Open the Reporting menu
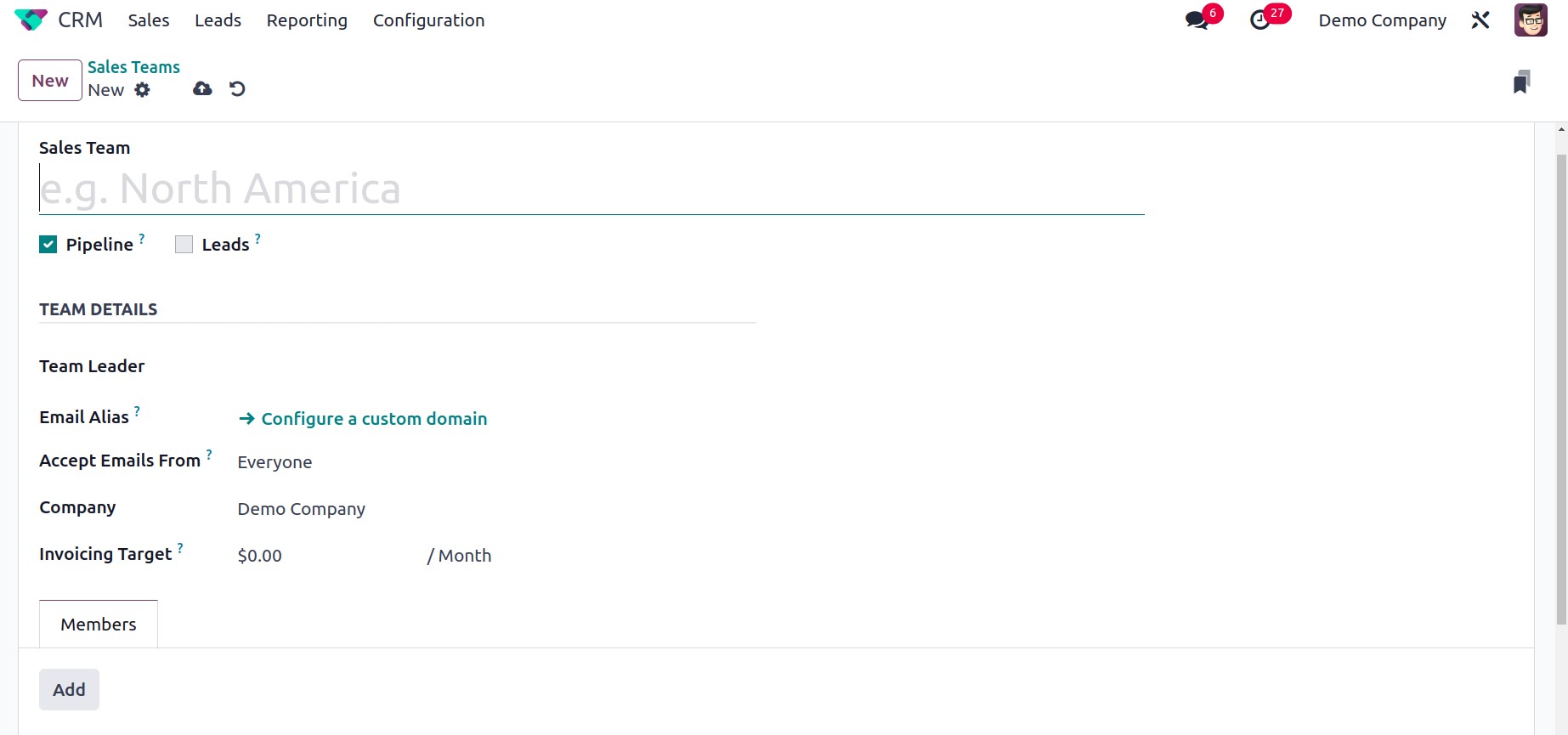Screen dimensions: 1568x735 click(x=307, y=20)
